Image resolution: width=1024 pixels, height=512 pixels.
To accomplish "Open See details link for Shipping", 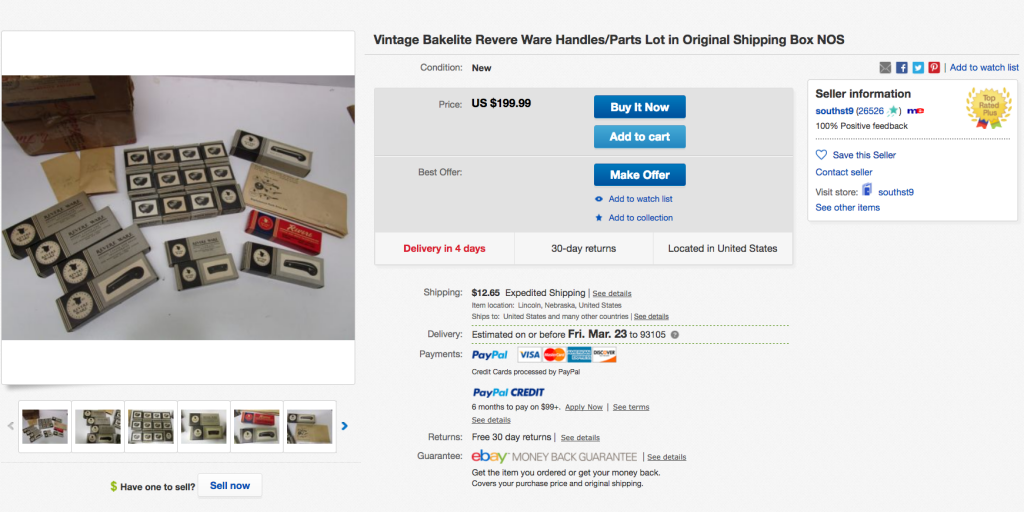I will [x=612, y=293].
